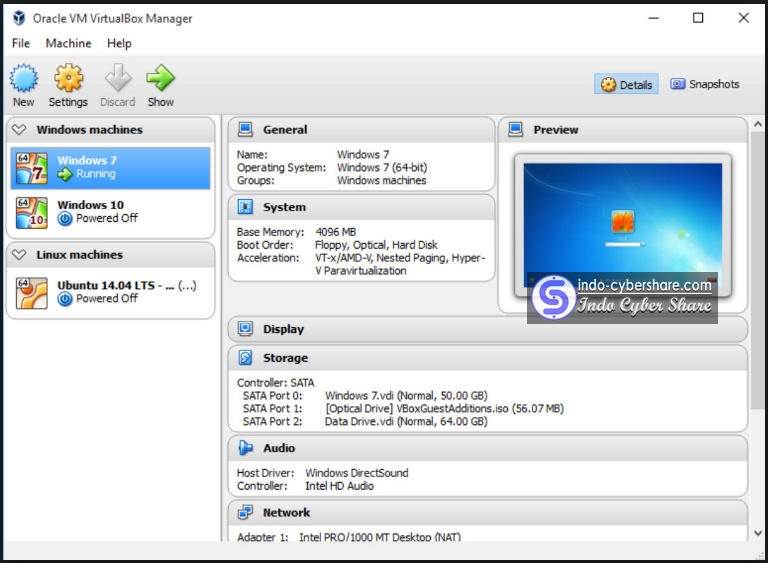This screenshot has height=563, width=768.
Task: Click the Audio section title
Action: click(x=279, y=448)
